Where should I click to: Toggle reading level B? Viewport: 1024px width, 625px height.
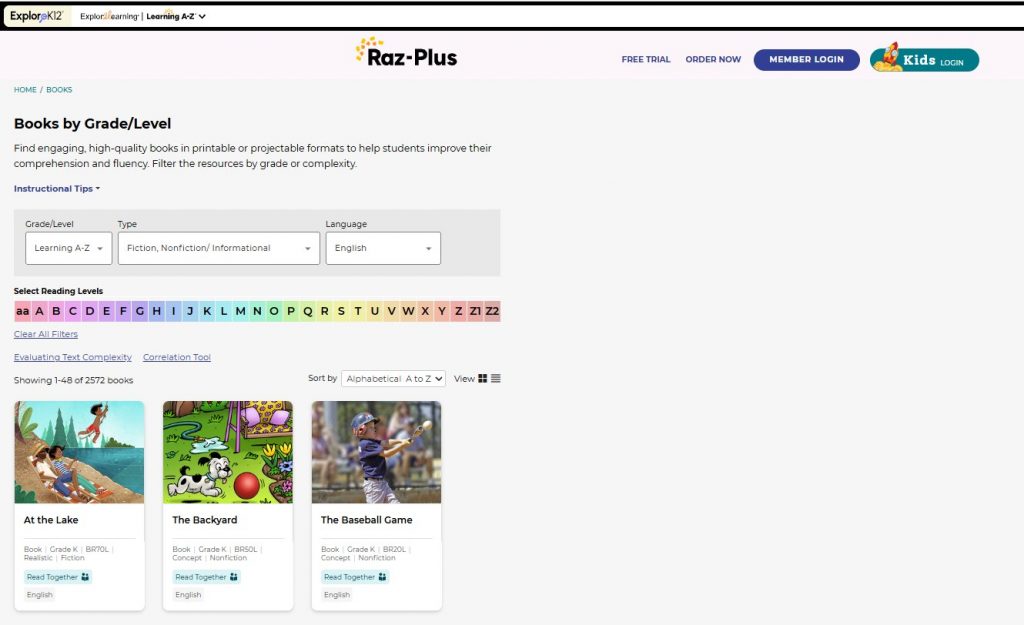click(x=56, y=312)
